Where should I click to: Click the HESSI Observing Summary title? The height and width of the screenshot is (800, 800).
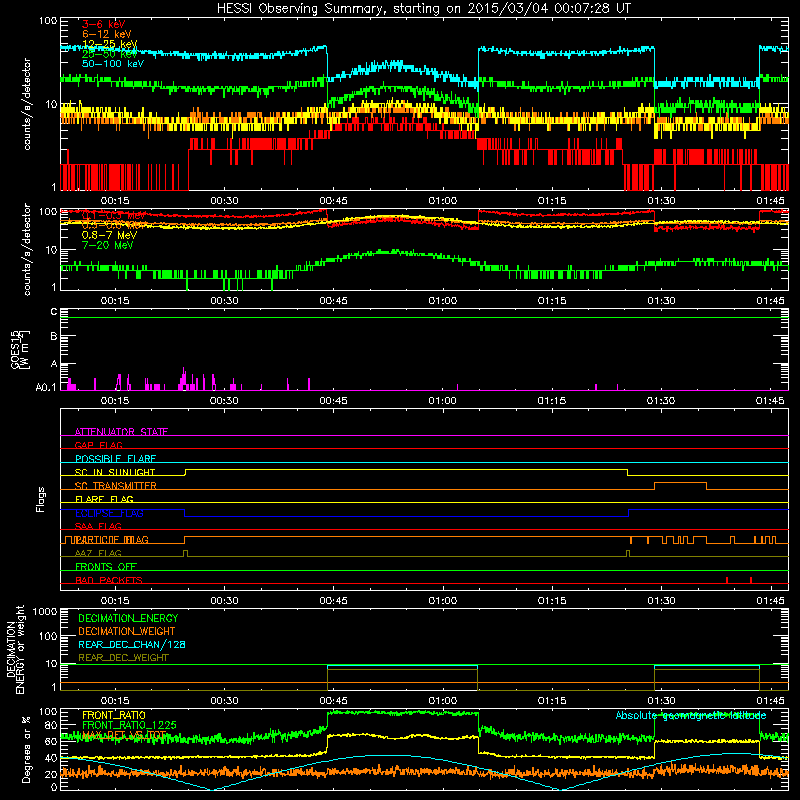point(424,9)
